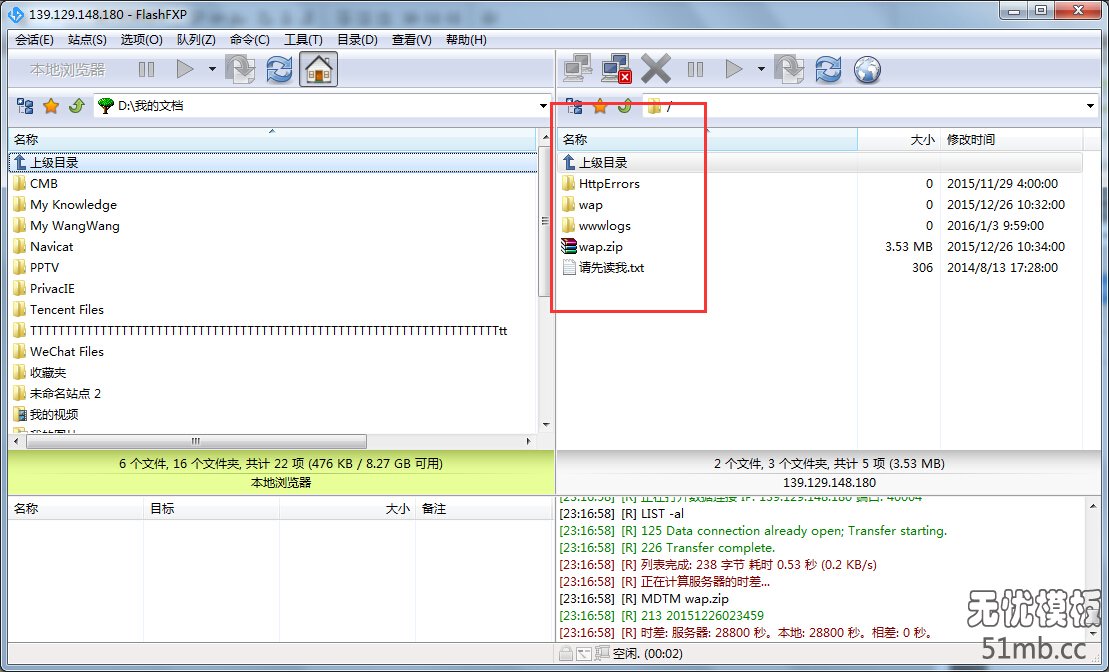Click the local pane transfer queue icon
The width and height of the screenshot is (1109, 672).
[240, 69]
